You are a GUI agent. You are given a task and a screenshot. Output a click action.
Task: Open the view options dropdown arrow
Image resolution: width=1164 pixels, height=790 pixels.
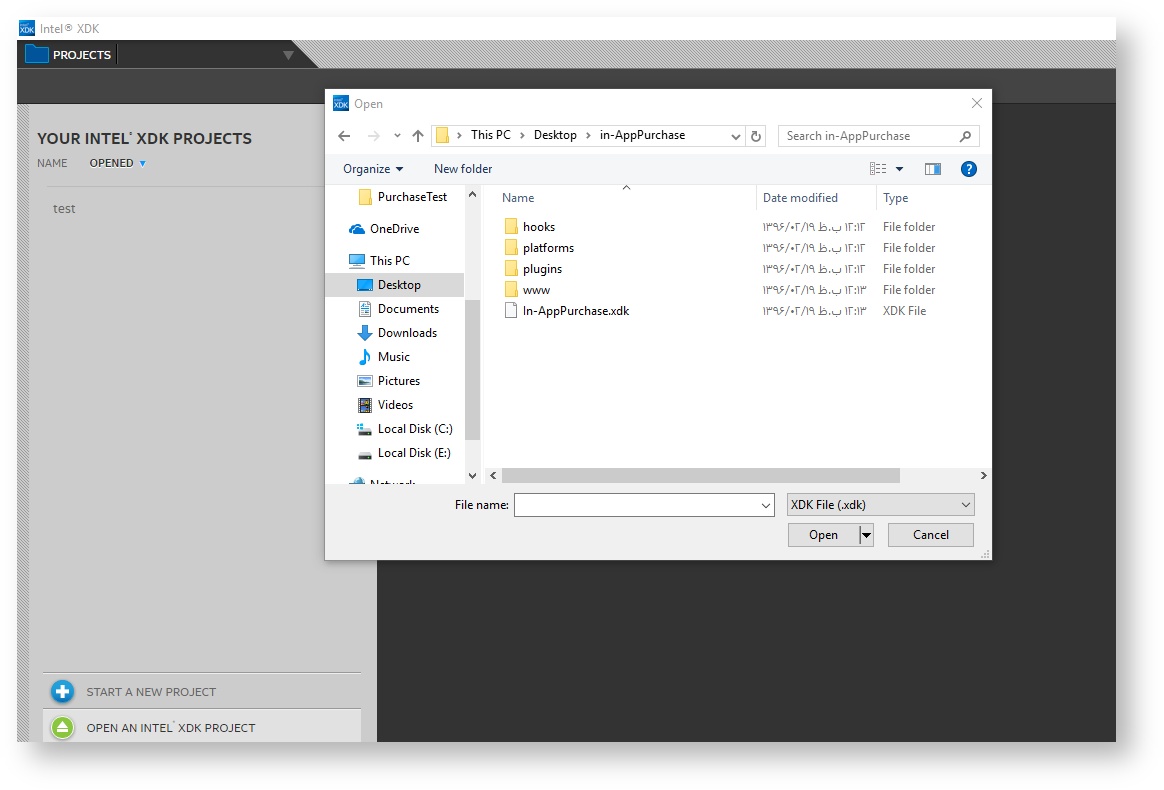tap(899, 169)
